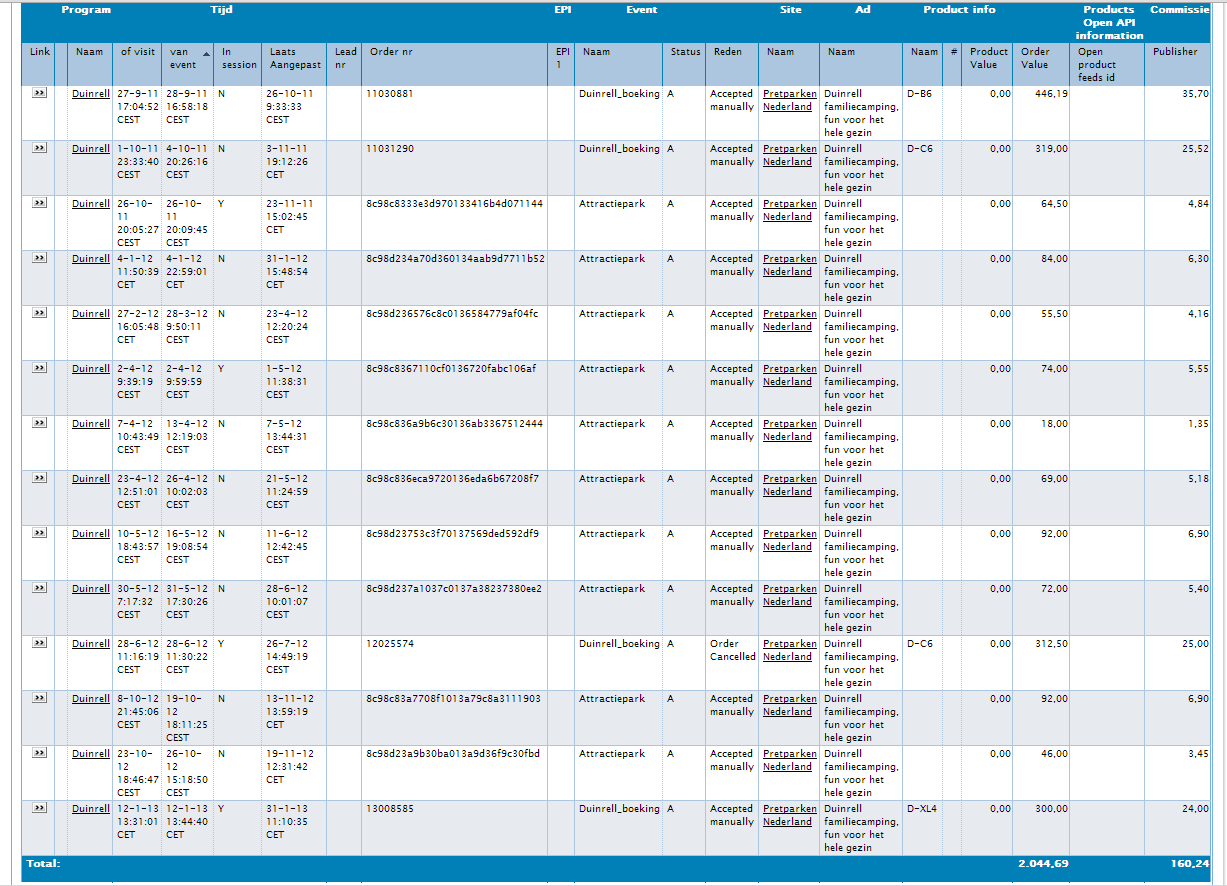Open Duinrell link in the 64,50 order row
Image resolution: width=1227 pixels, height=886 pixels.
pos(90,204)
